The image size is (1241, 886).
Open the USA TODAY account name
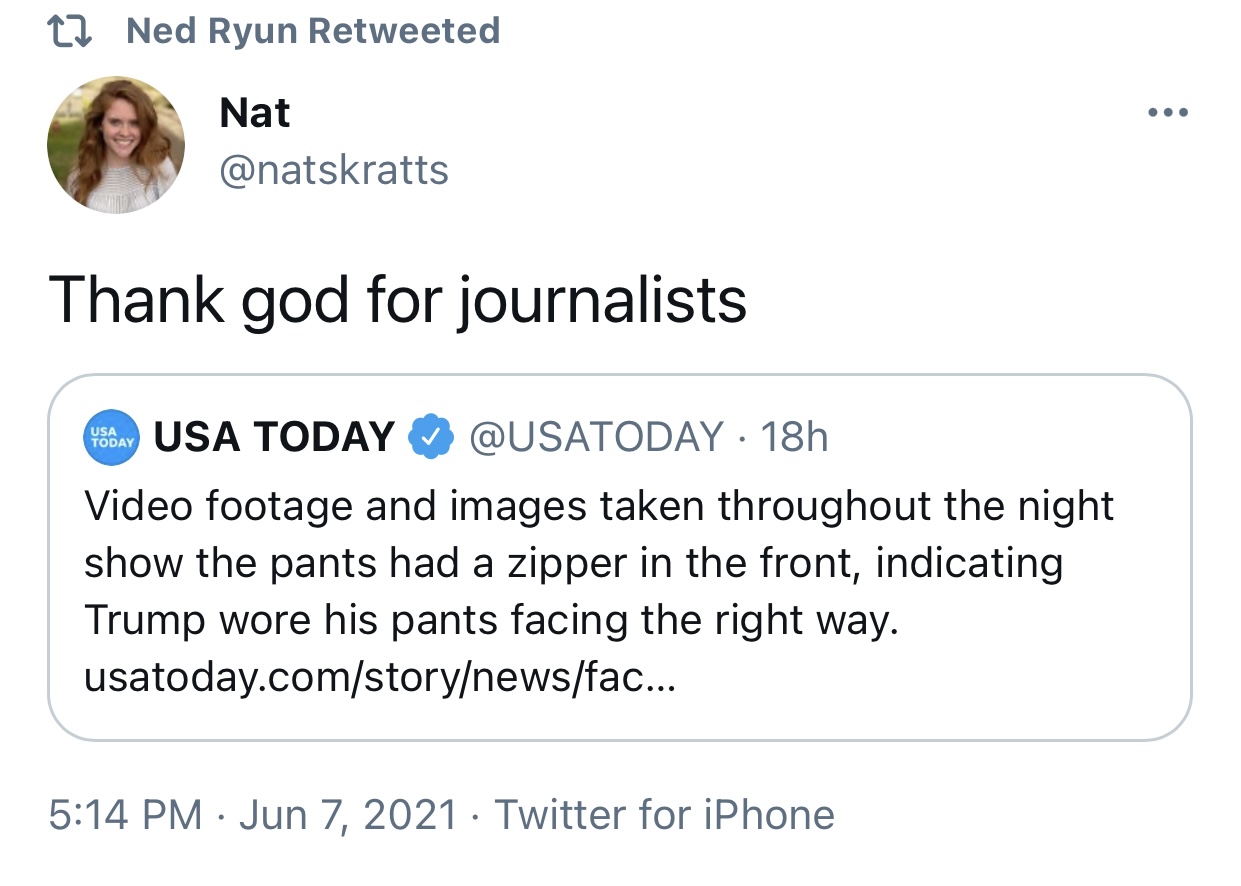(x=274, y=437)
